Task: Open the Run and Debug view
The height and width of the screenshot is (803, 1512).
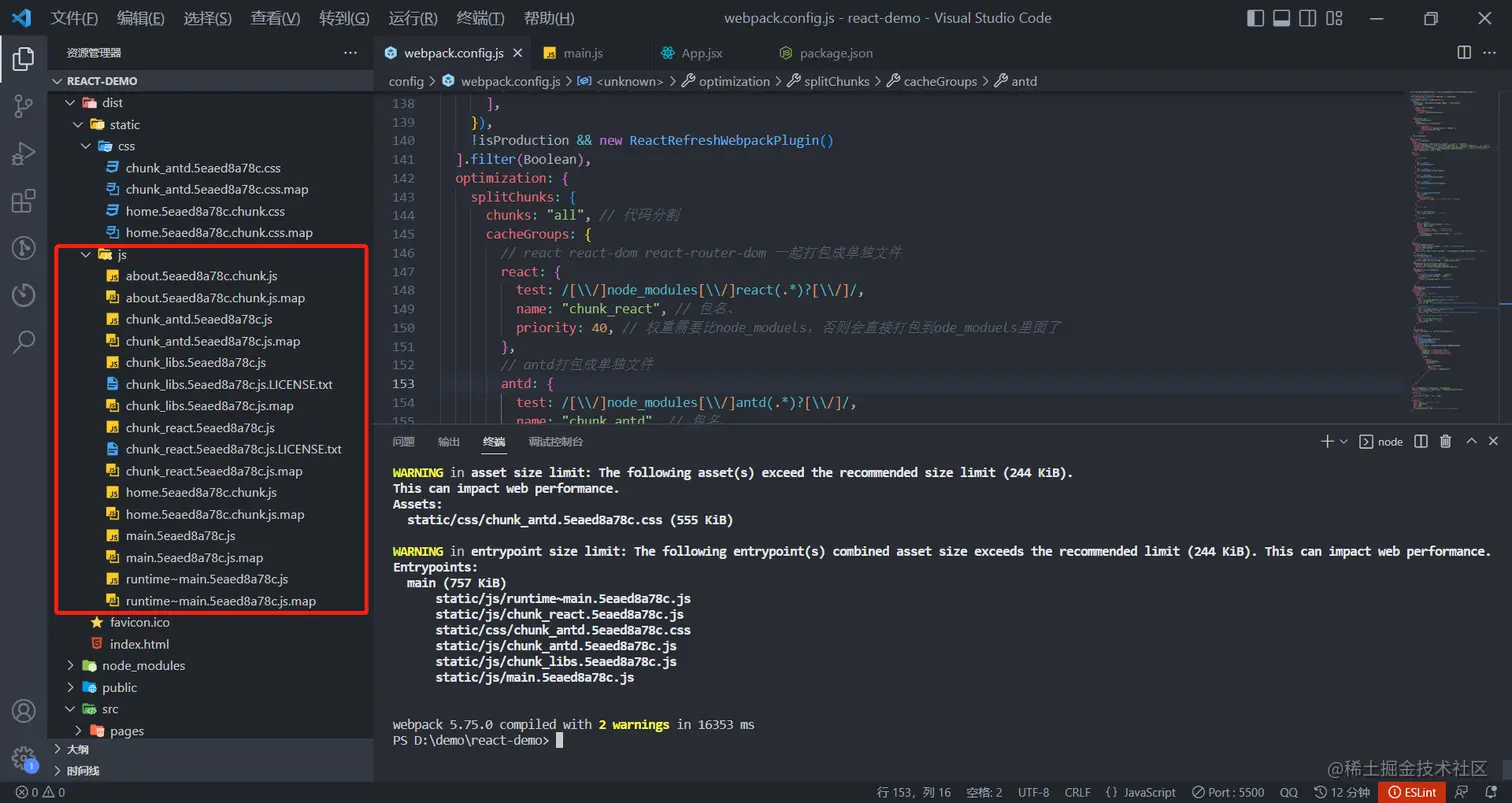Action: pyautogui.click(x=23, y=154)
